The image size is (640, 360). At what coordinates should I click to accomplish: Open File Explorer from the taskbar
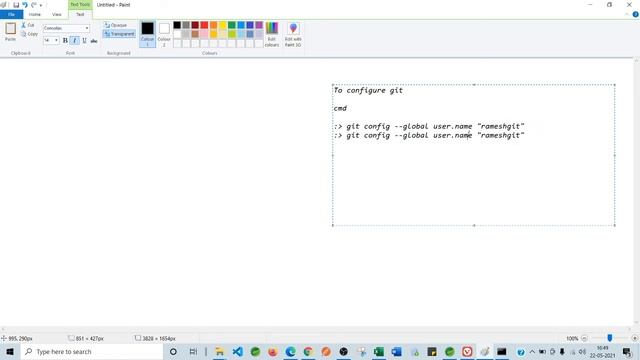[220, 351]
